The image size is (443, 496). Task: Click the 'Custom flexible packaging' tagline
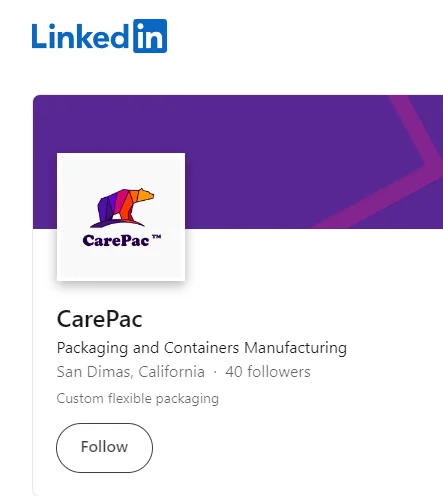[x=138, y=399]
